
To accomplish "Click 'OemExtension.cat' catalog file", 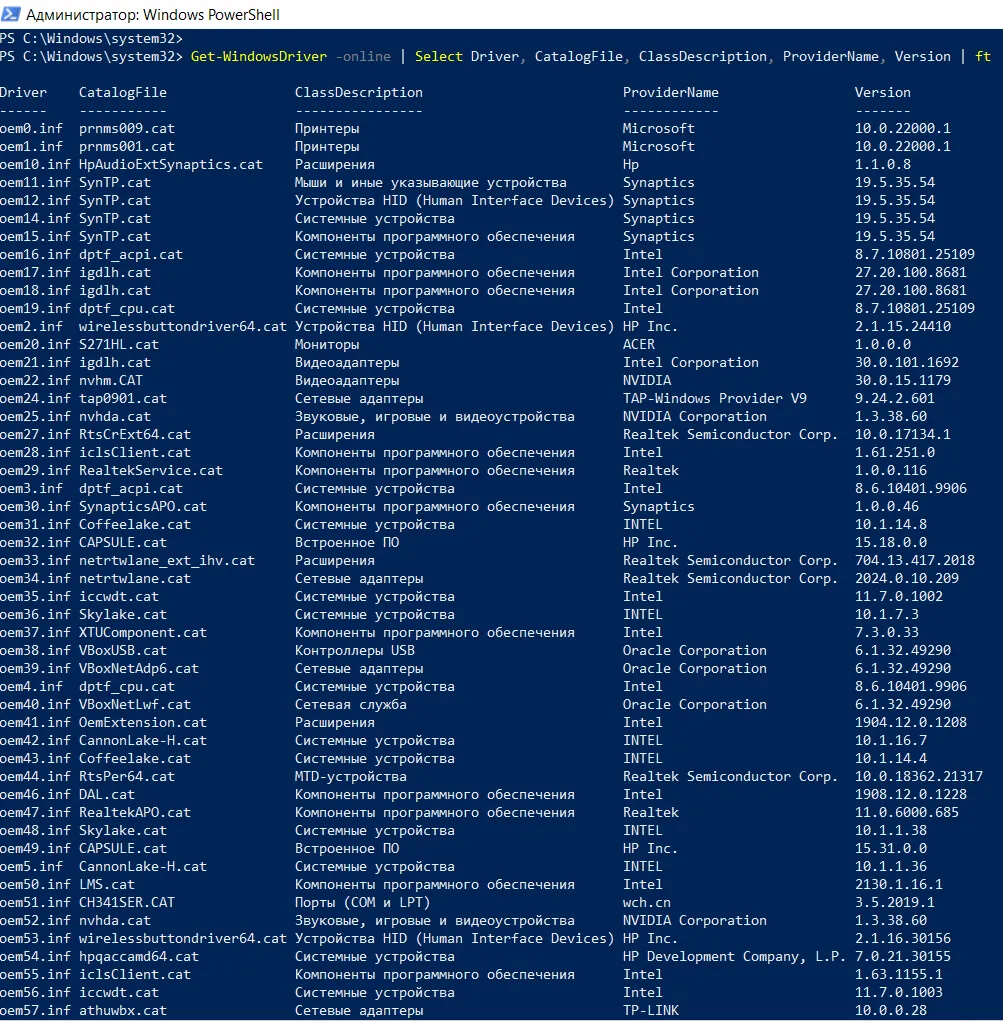I will pos(143,723).
